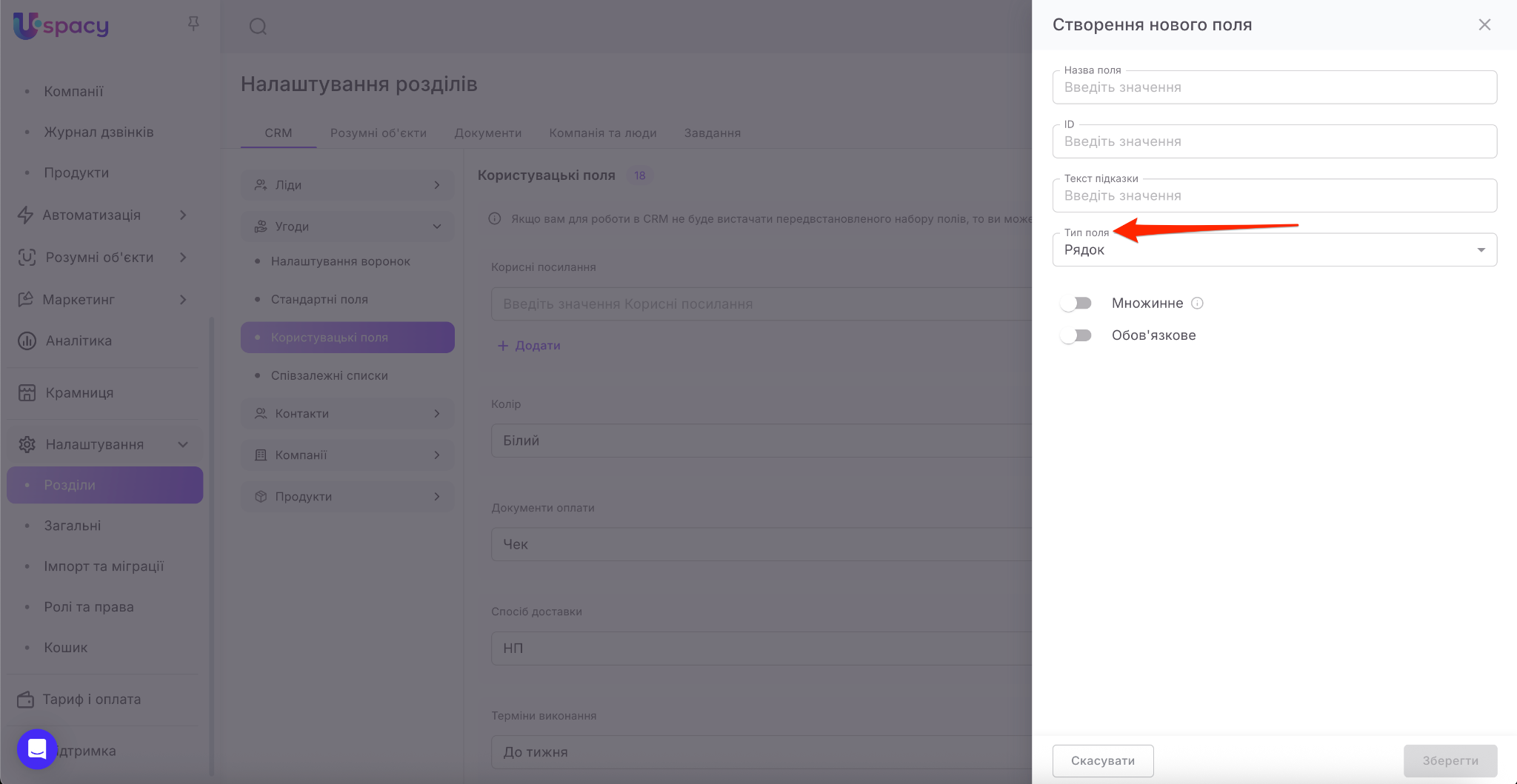Close the Створення нового поля panel
This screenshot has height=784, width=1517.
tap(1484, 24)
